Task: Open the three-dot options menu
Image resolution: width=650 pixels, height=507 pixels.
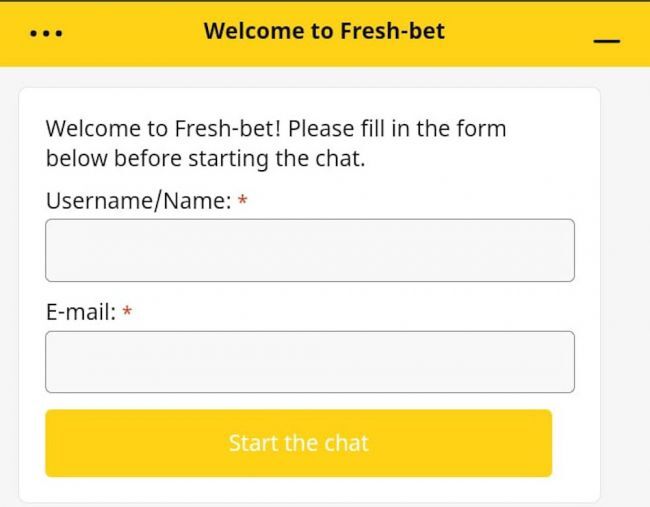Action: pyautogui.click(x=46, y=32)
